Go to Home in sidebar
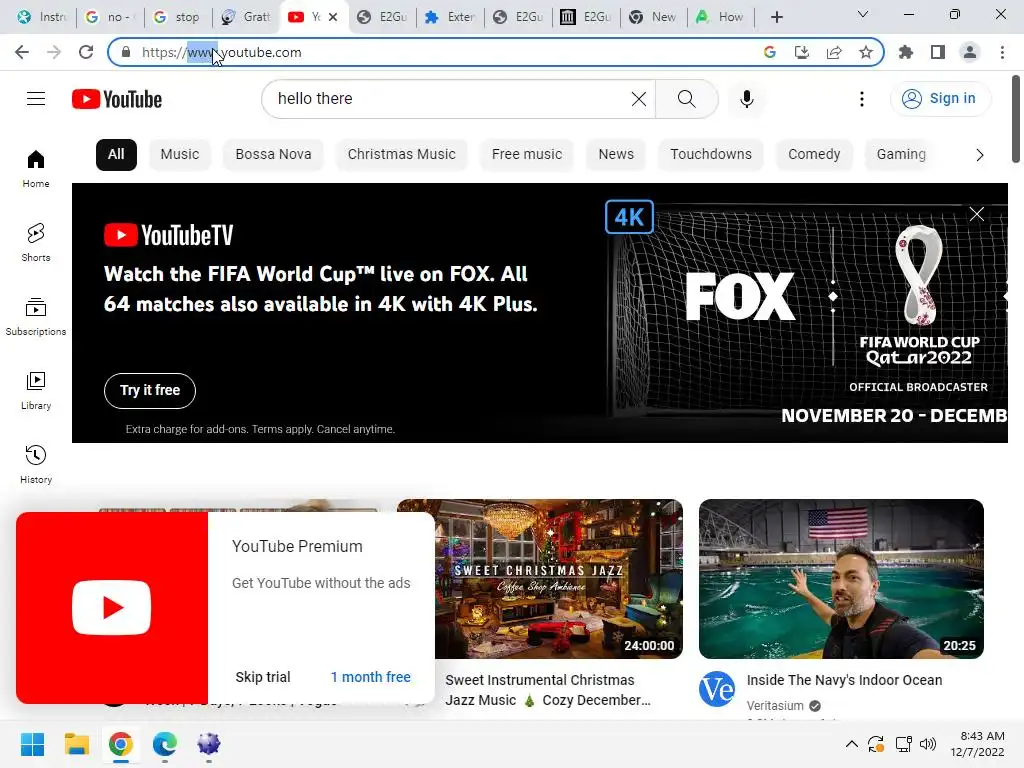This screenshot has width=1024, height=768. tap(36, 168)
